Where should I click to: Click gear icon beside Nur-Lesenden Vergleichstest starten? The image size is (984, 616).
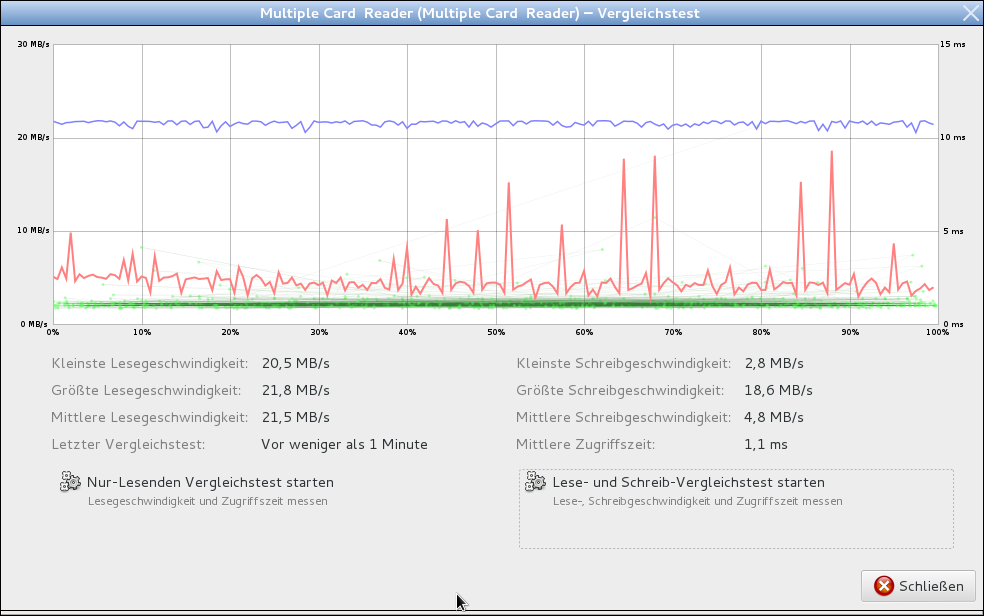point(70,483)
